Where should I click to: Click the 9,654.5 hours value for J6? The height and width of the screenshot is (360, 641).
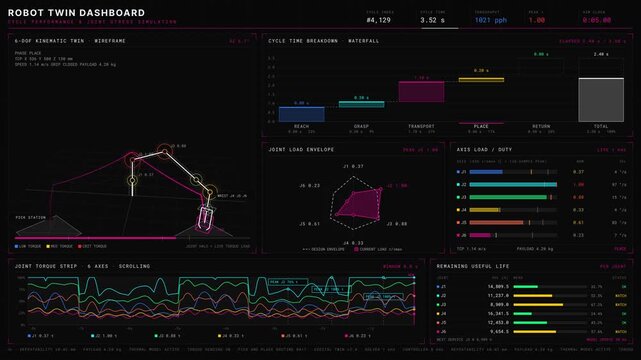coord(500,331)
